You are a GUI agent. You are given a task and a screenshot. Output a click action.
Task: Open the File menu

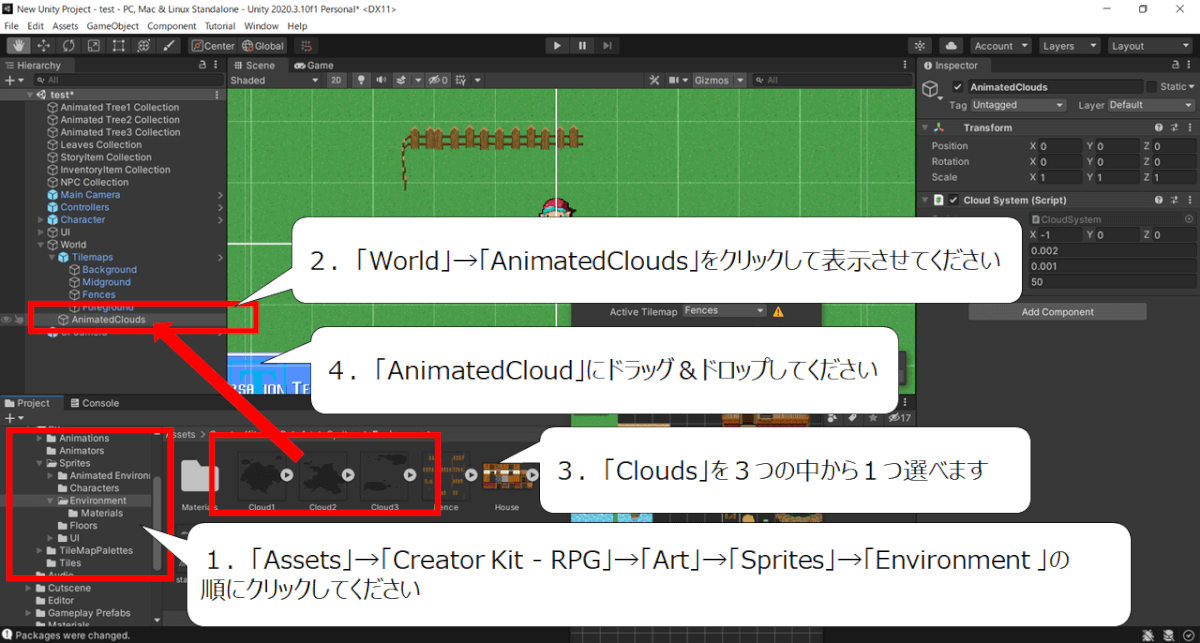click(12, 25)
